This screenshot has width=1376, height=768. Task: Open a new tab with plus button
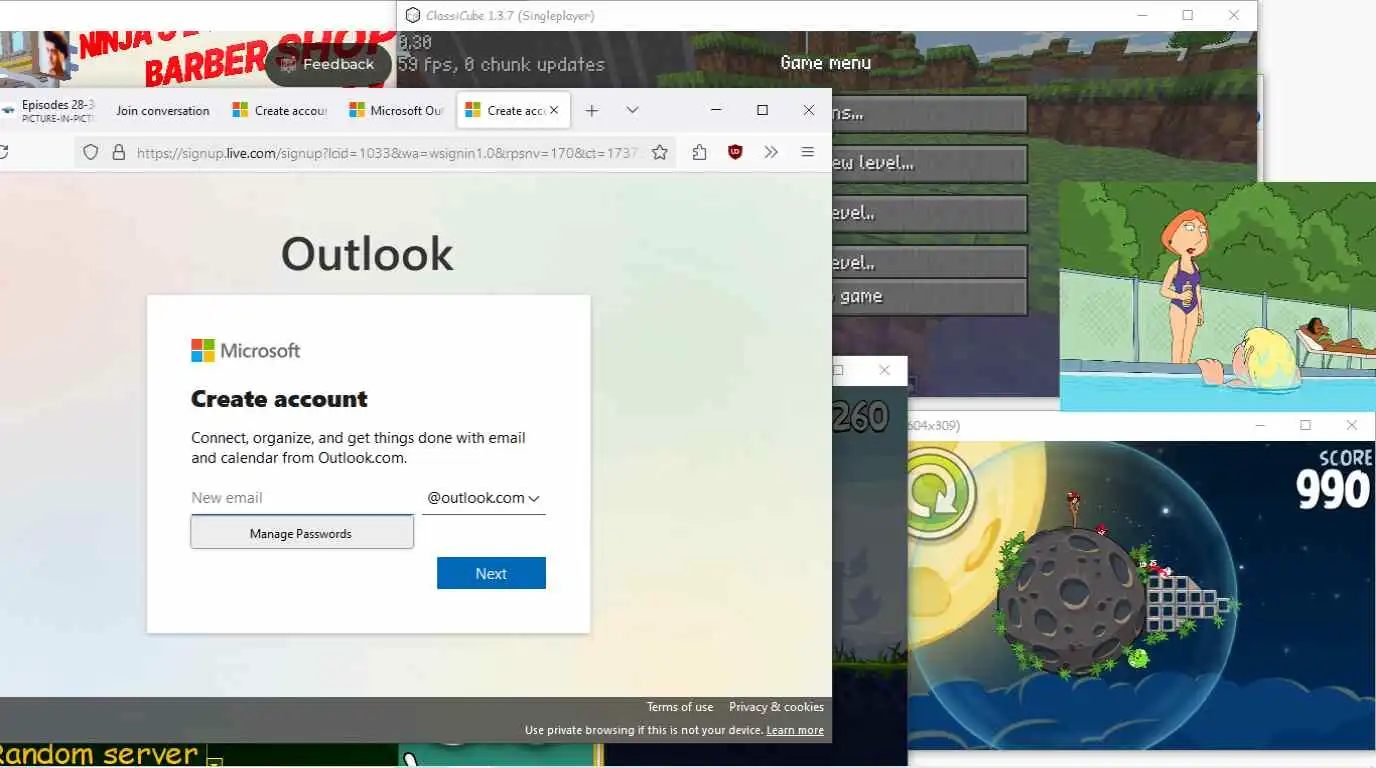(x=592, y=111)
